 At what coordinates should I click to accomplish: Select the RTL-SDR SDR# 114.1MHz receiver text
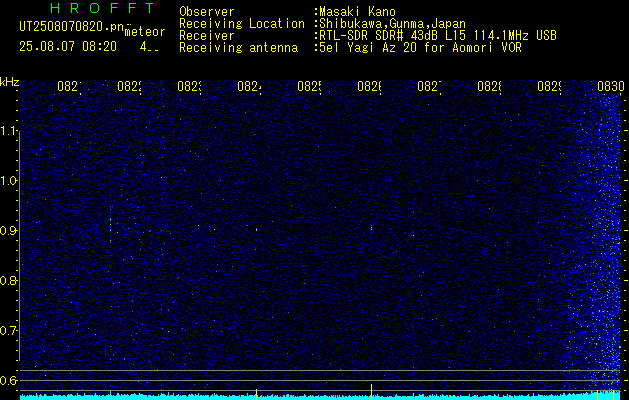click(x=438, y=36)
